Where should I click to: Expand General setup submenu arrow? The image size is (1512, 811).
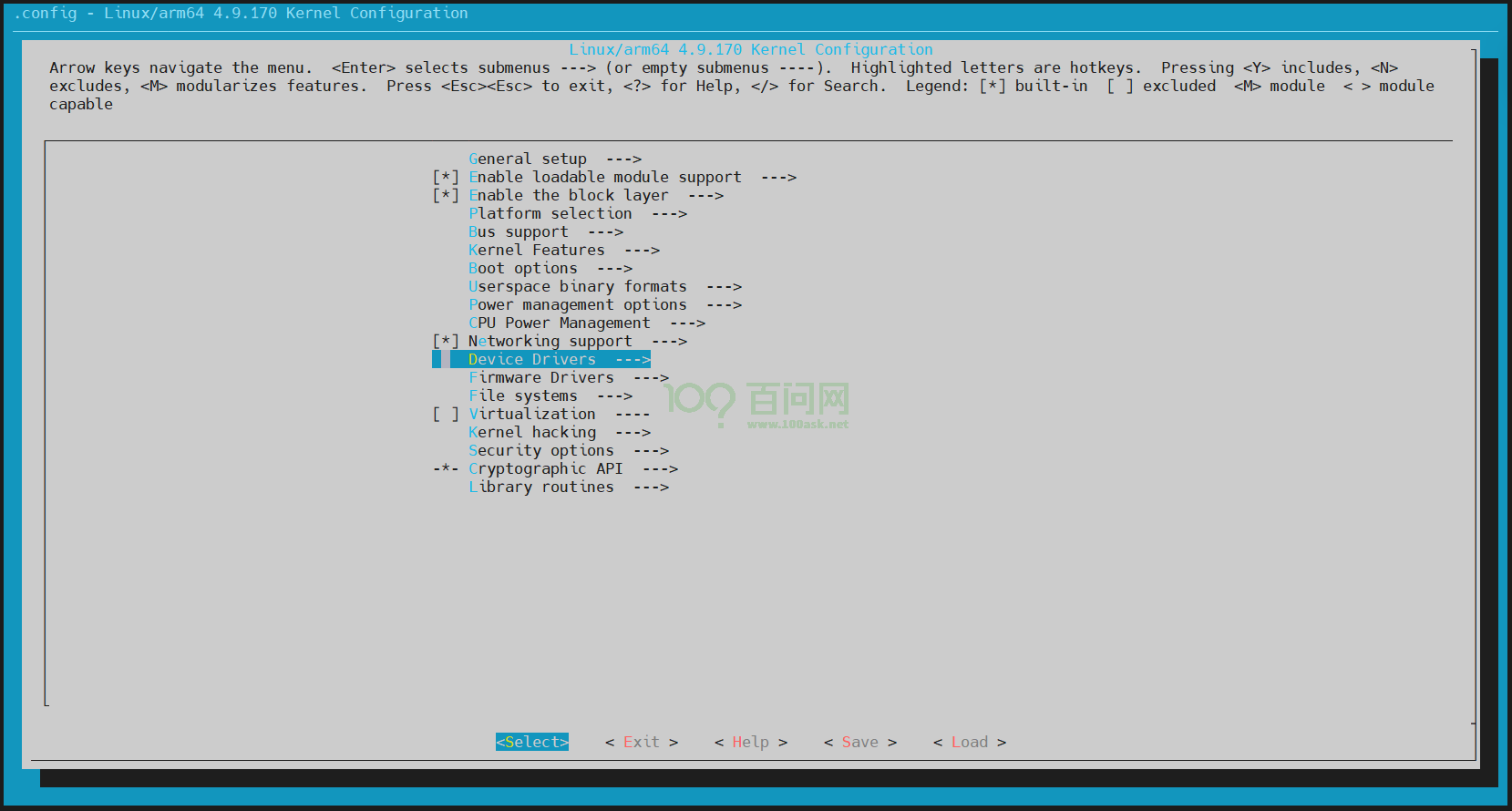(x=623, y=159)
